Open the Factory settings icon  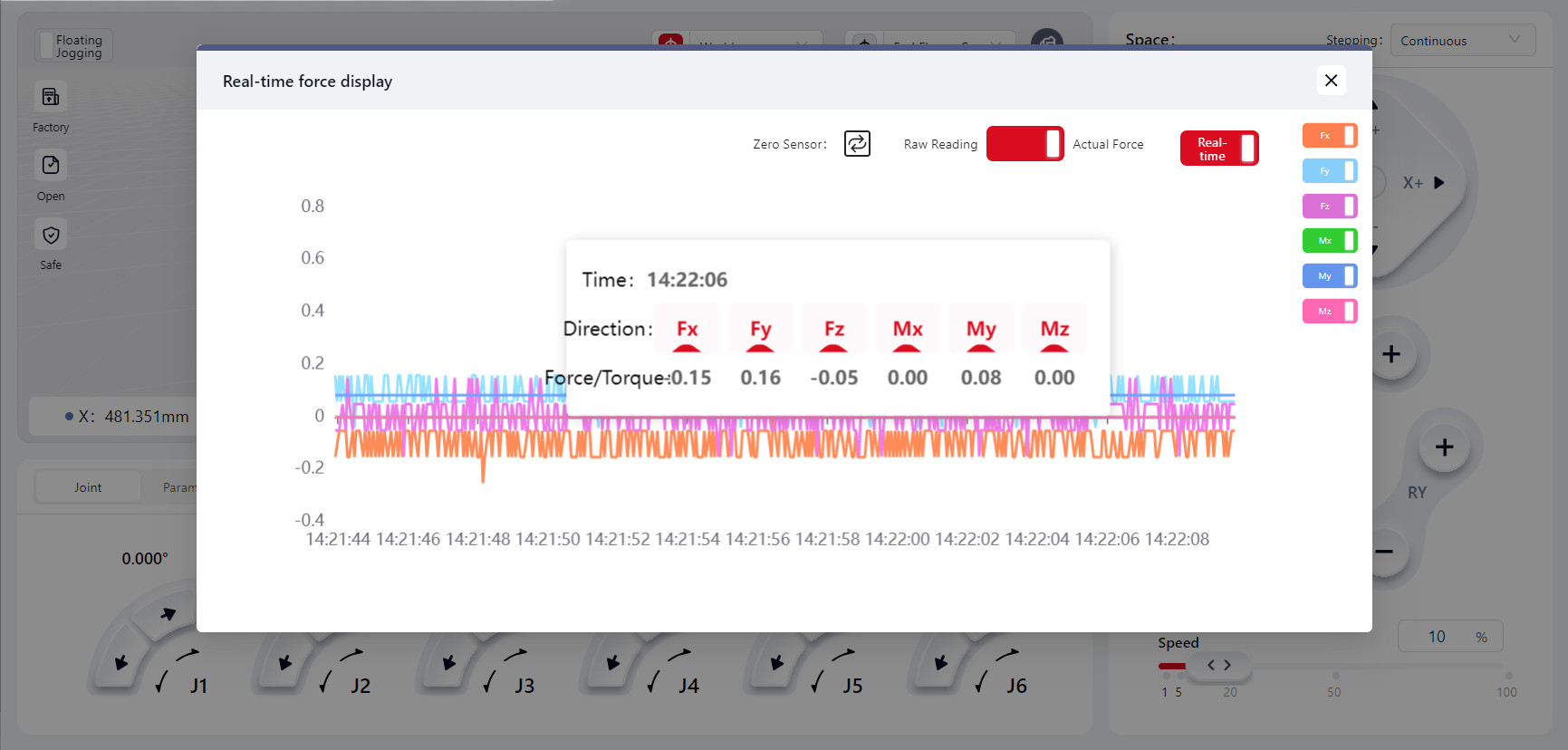(x=51, y=97)
